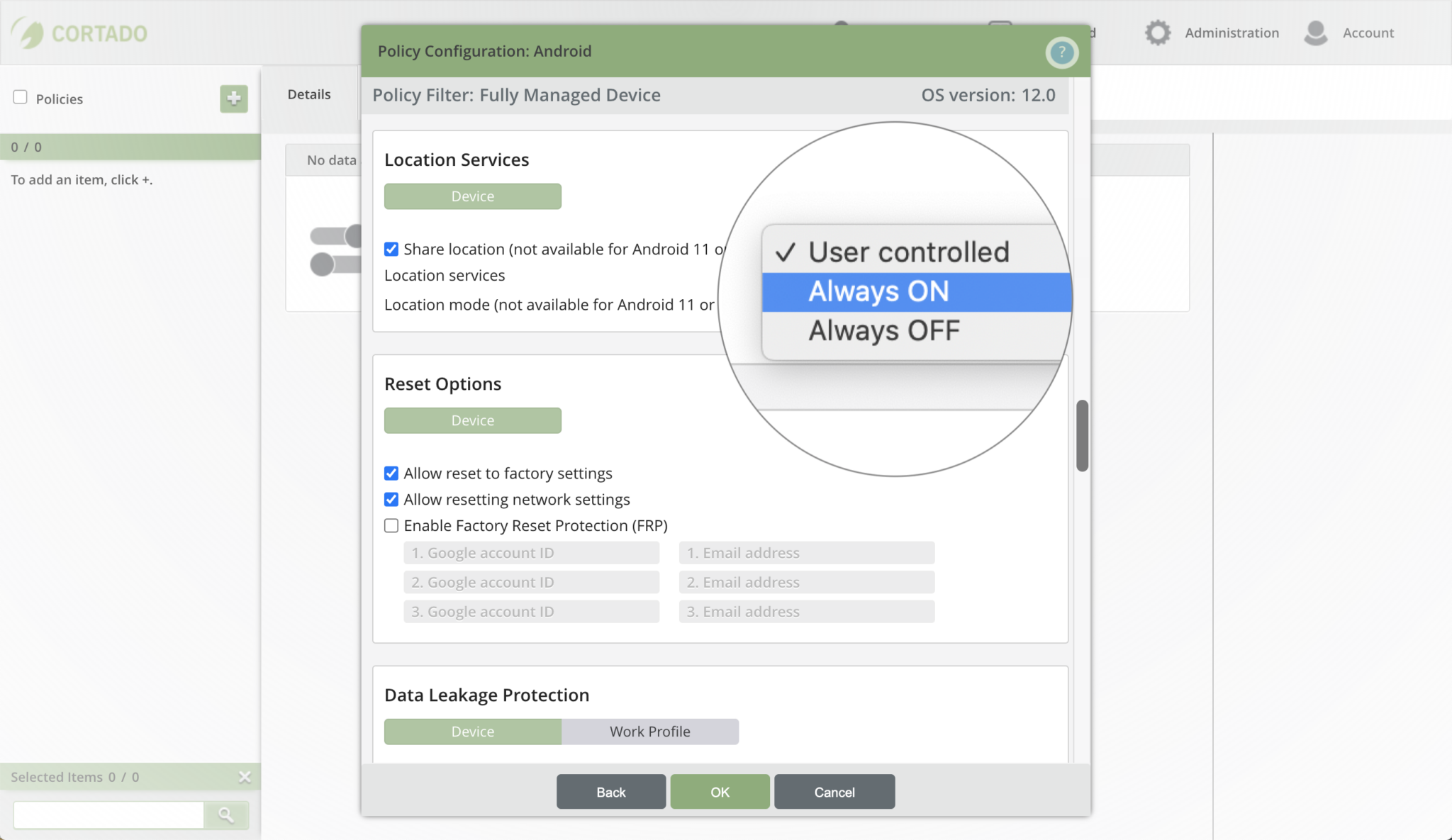Confirm policy with the OK button
The height and width of the screenshot is (840, 1452).
tap(719, 792)
